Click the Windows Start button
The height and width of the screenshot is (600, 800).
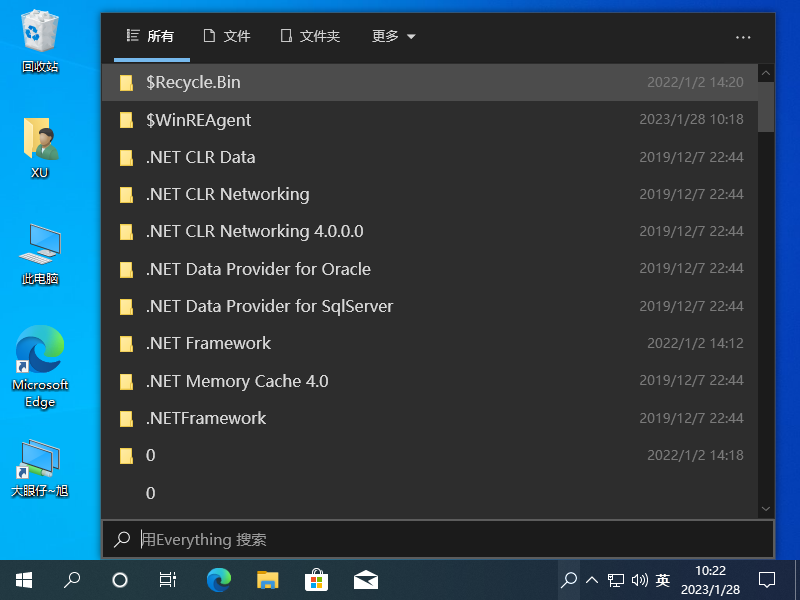(23, 580)
